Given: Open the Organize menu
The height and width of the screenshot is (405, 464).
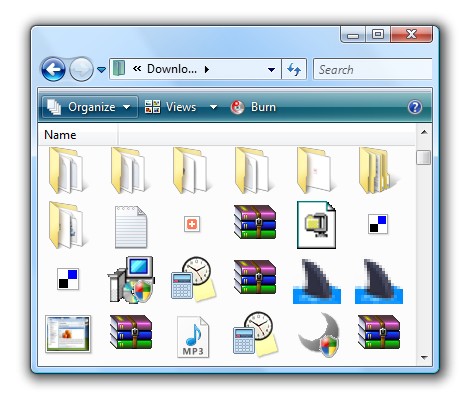Looking at the screenshot, I should (89, 107).
